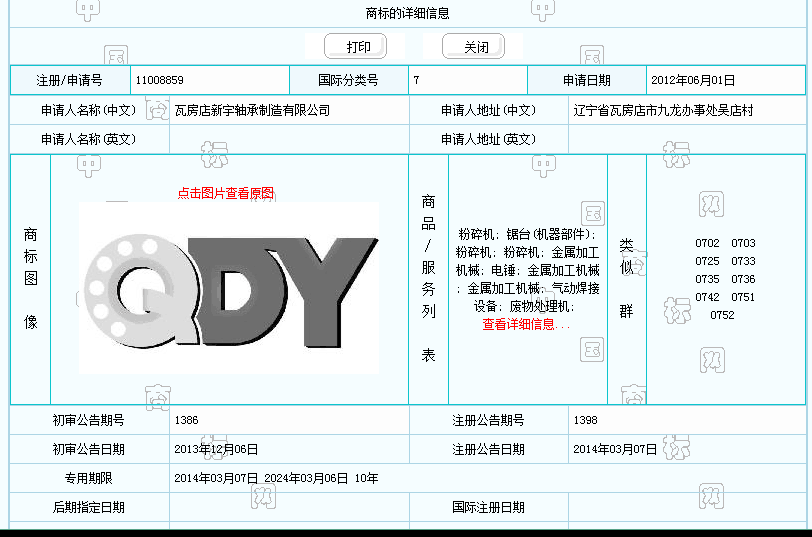Click applicant address 辽宁省瓦房店市九龙办事处吴店村
812x537 pixels.
tap(663, 110)
